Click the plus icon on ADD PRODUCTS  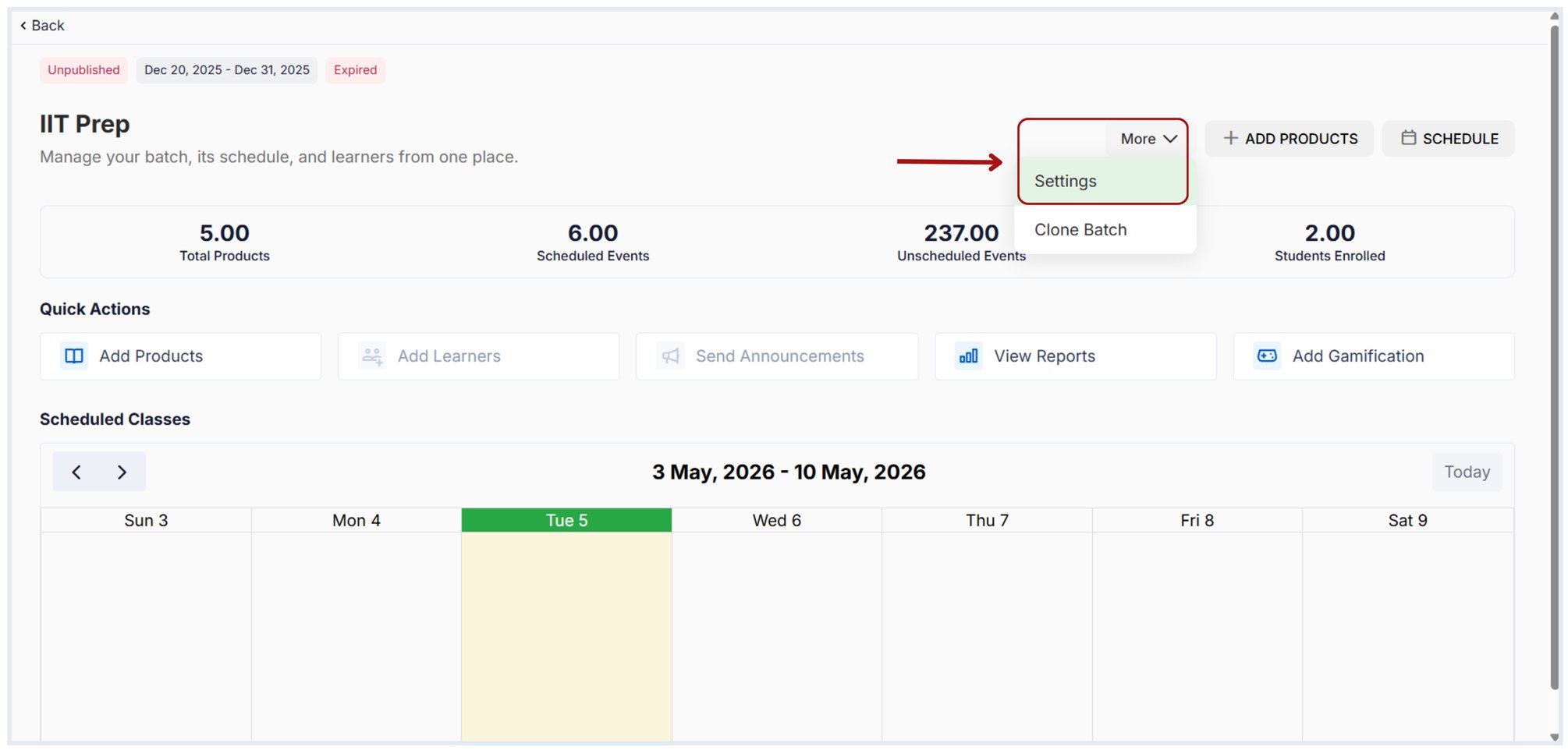tap(1230, 138)
